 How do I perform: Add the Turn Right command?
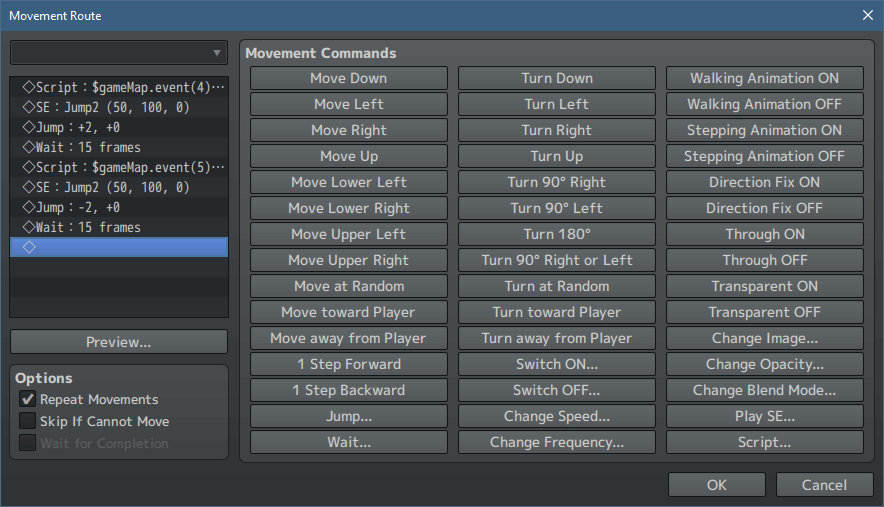pyautogui.click(x=557, y=130)
